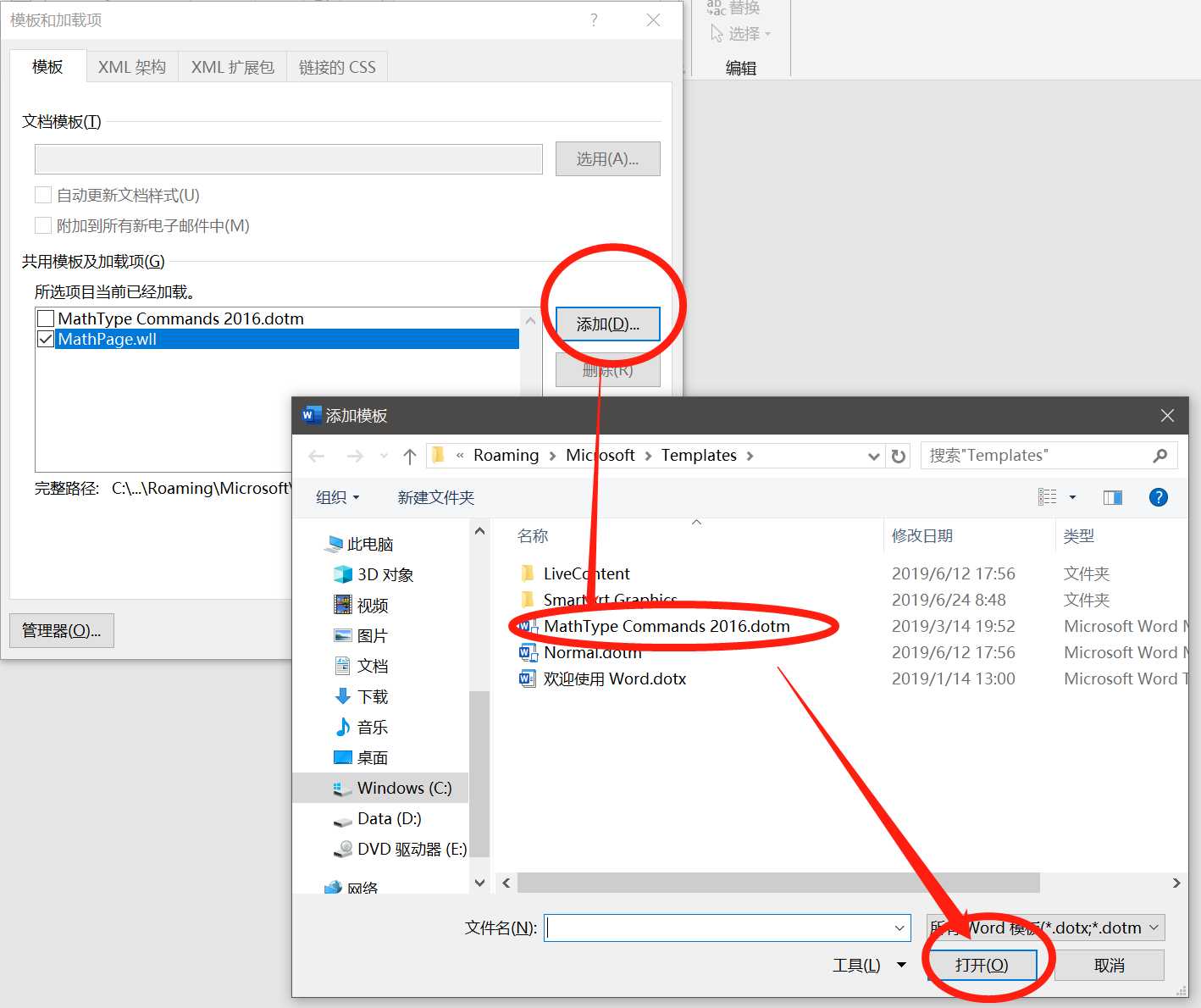Sort files by 修改日期 column header

(x=922, y=536)
